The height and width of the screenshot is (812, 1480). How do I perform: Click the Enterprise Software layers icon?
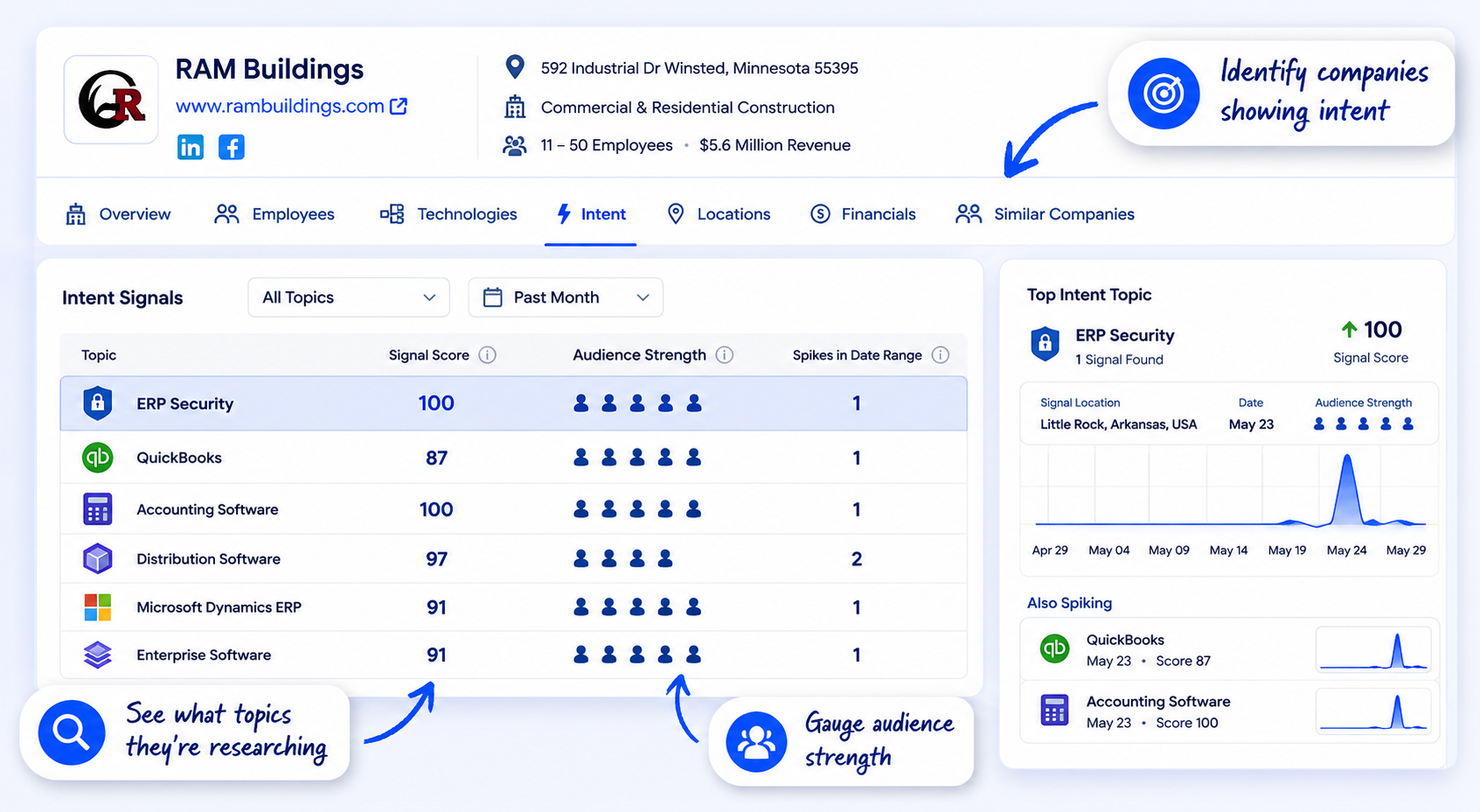click(x=98, y=655)
